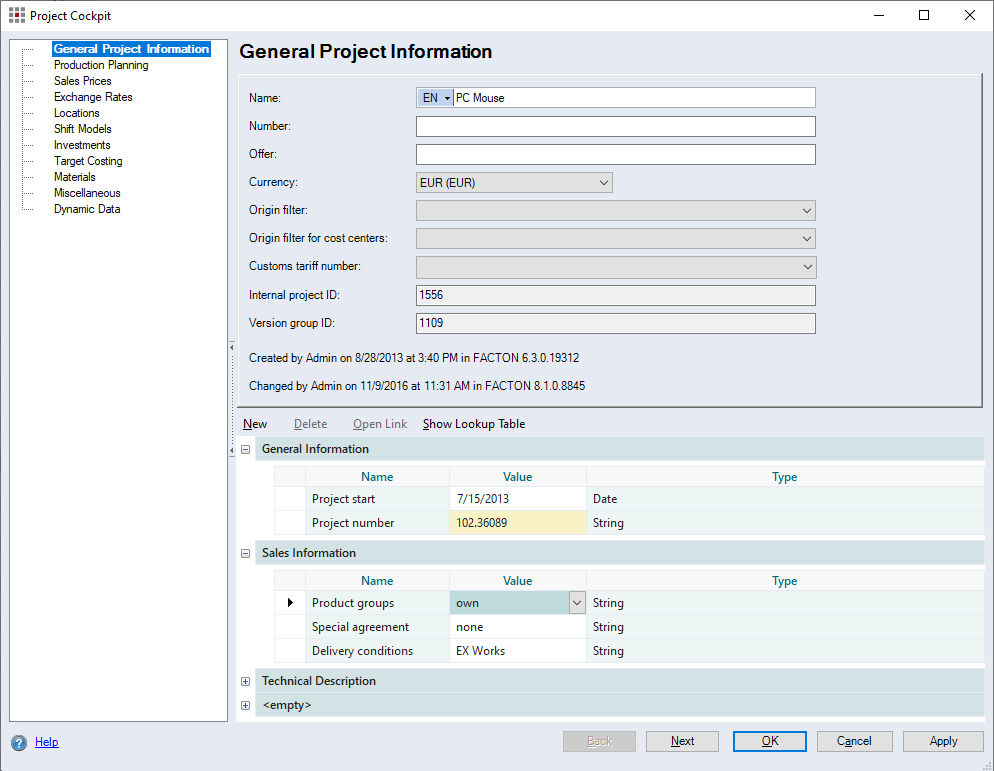Open Exchange Rates in the navigation tree
The height and width of the screenshot is (771, 994).
coord(93,97)
